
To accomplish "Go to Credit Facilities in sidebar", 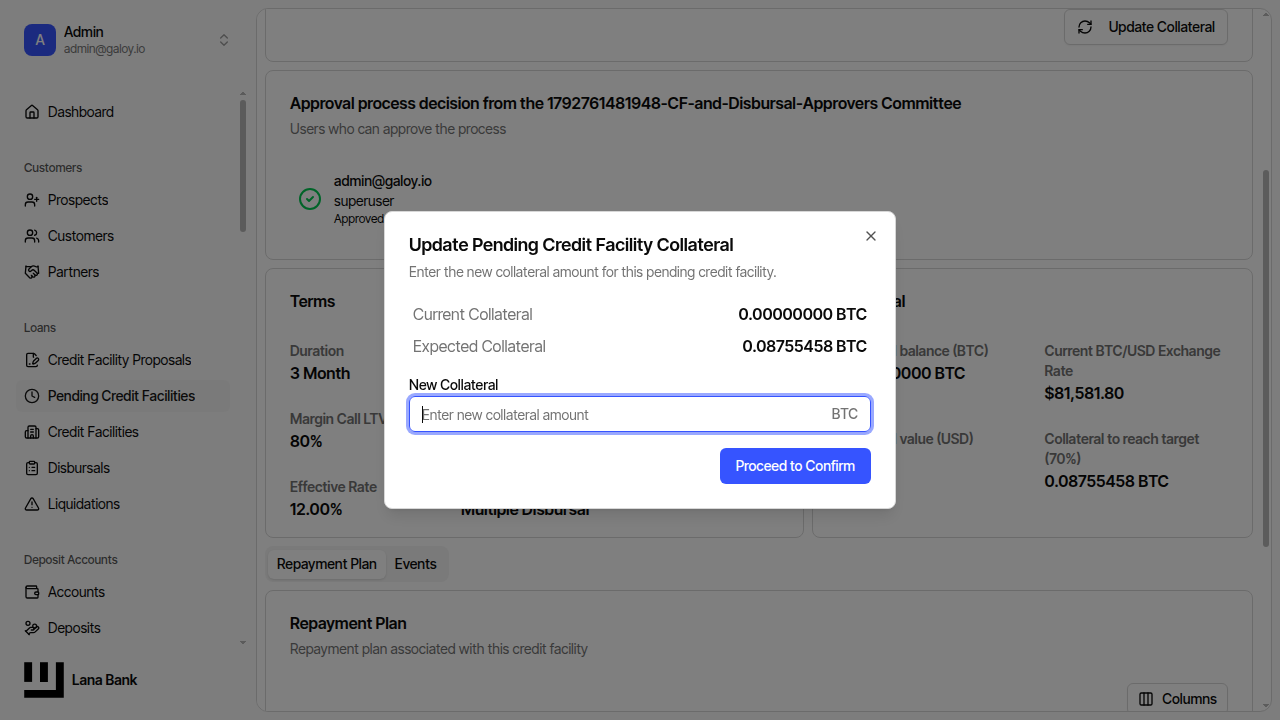I will pos(124,432).
